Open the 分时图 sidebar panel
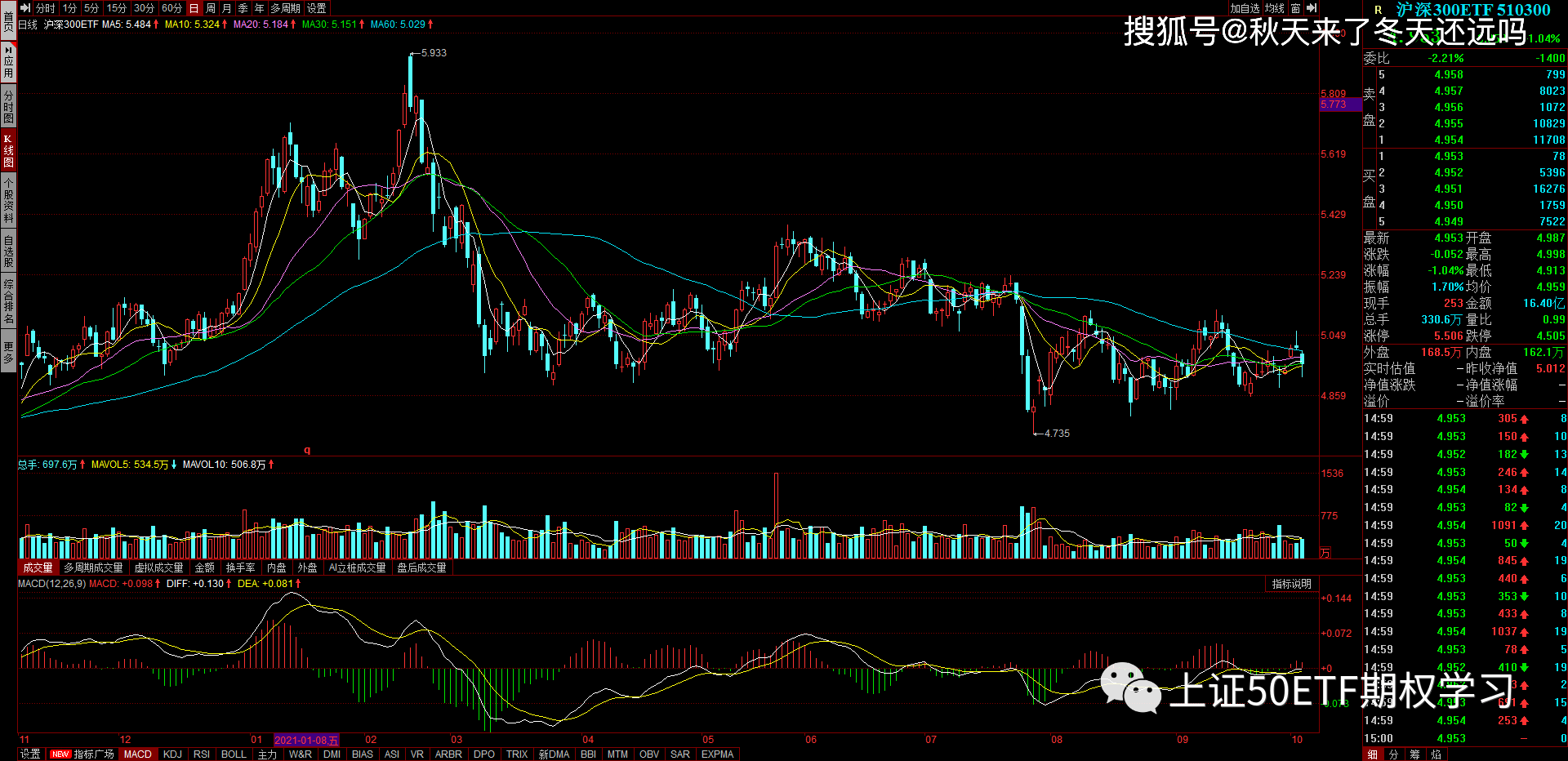 point(8,107)
